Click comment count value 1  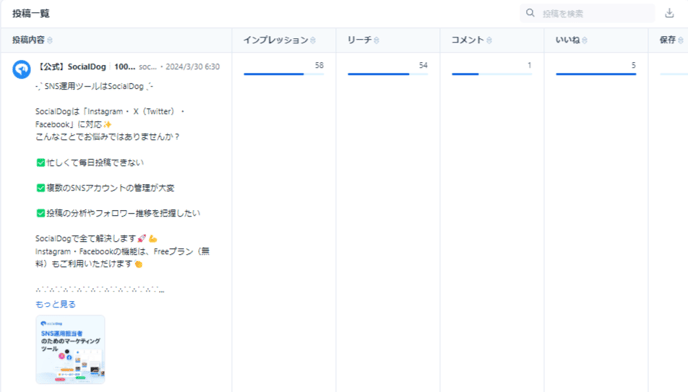[530, 65]
